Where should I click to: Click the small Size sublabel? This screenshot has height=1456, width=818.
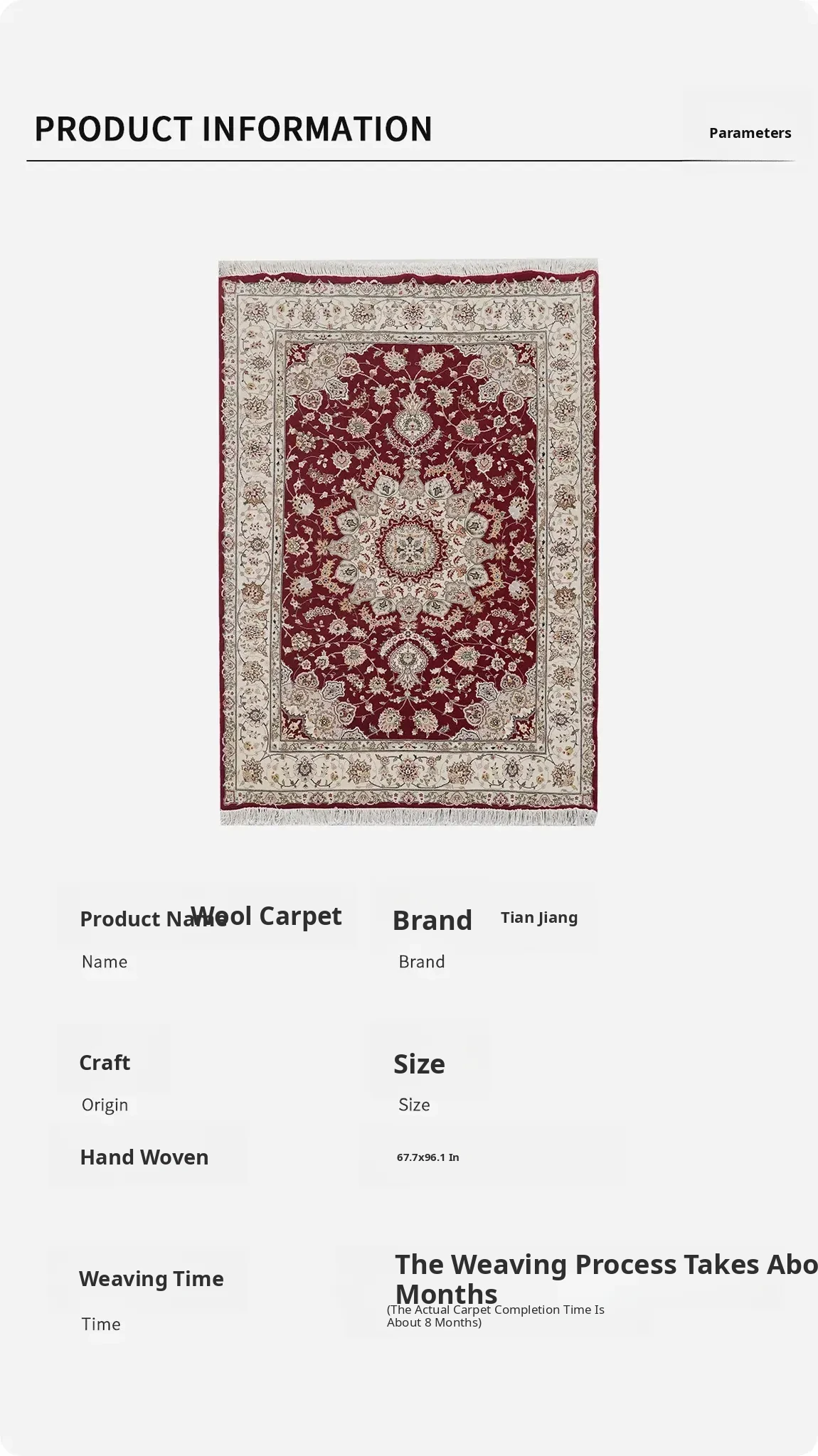[414, 1105]
